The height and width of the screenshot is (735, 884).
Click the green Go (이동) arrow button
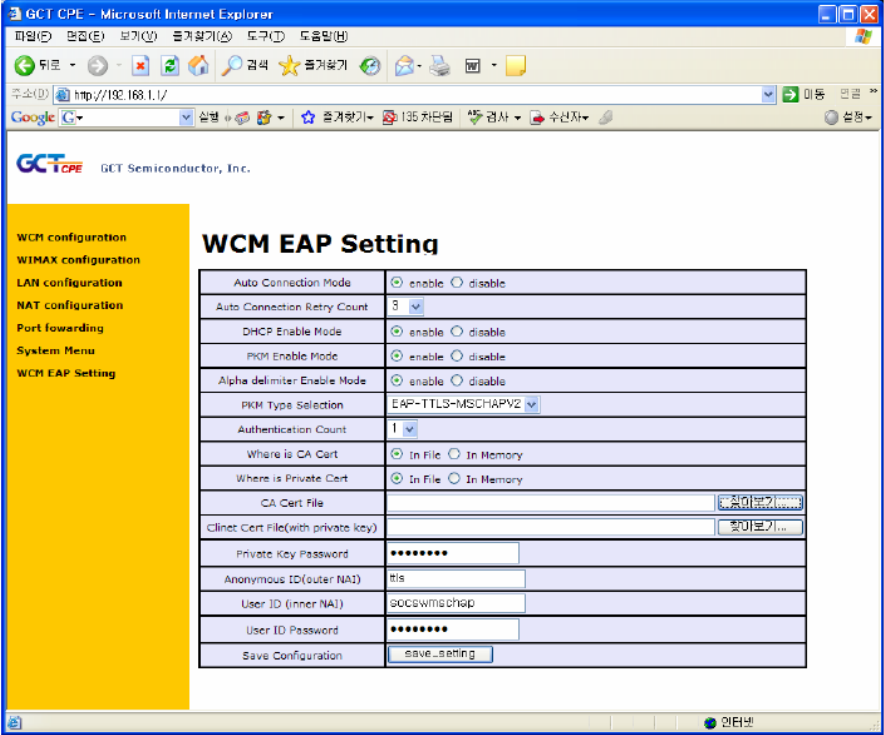[790, 94]
